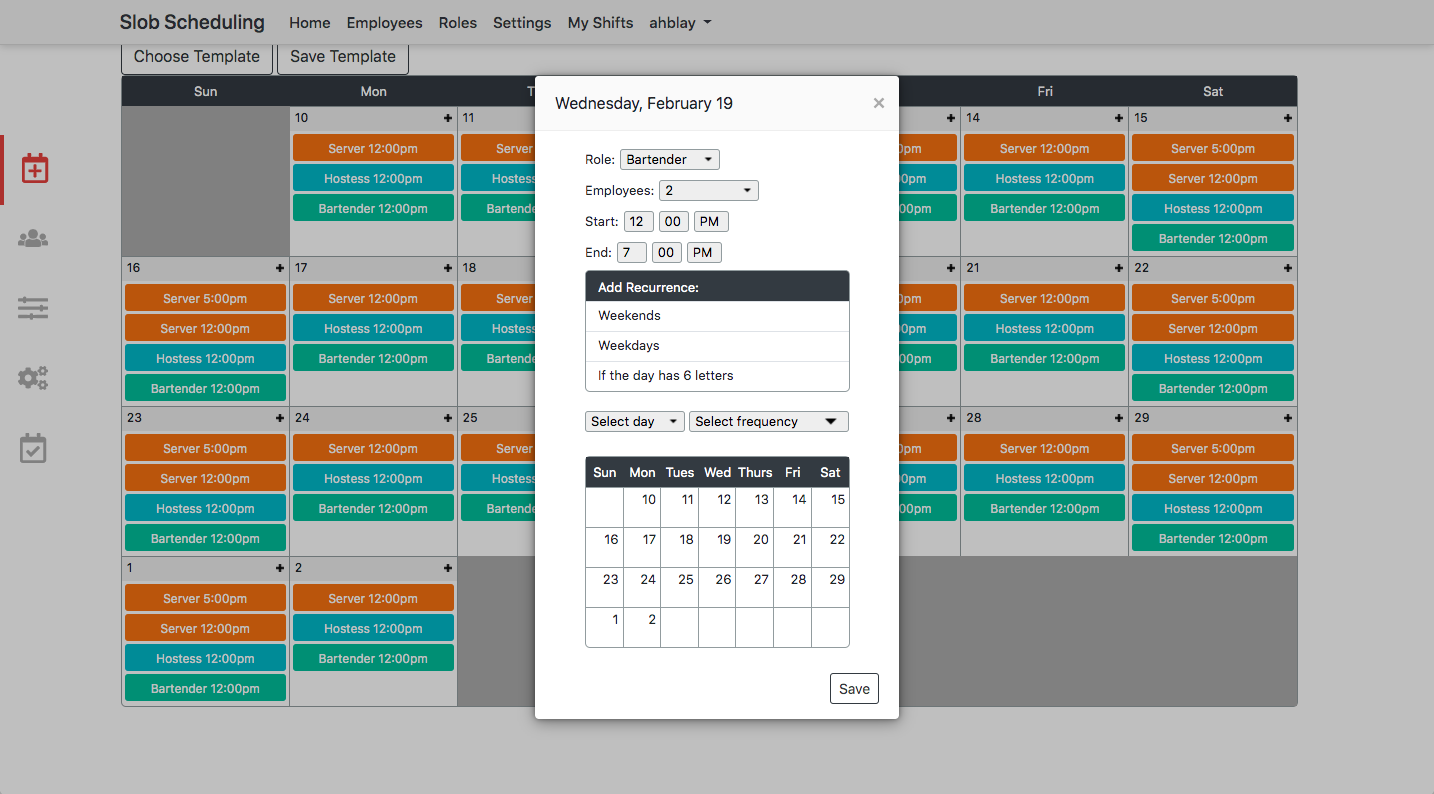Open the Employees count dropdown

pos(709,191)
